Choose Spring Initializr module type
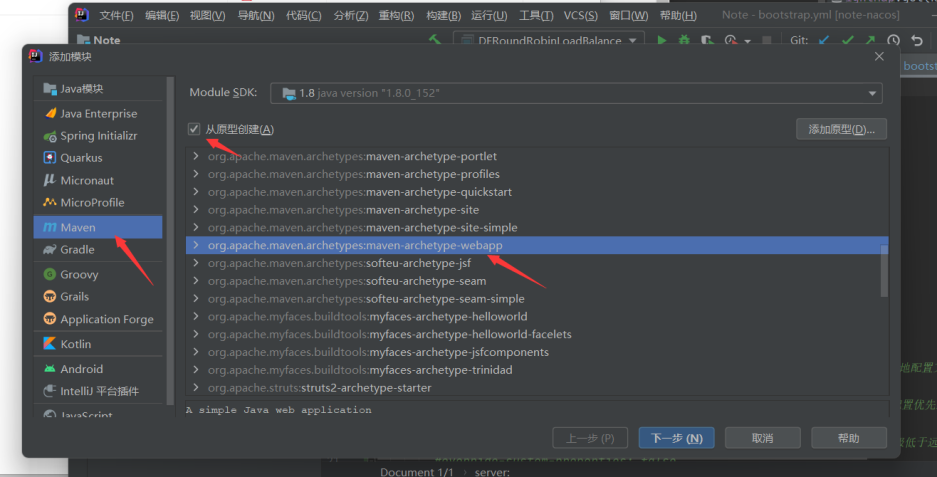937x477 pixels. (x=98, y=136)
